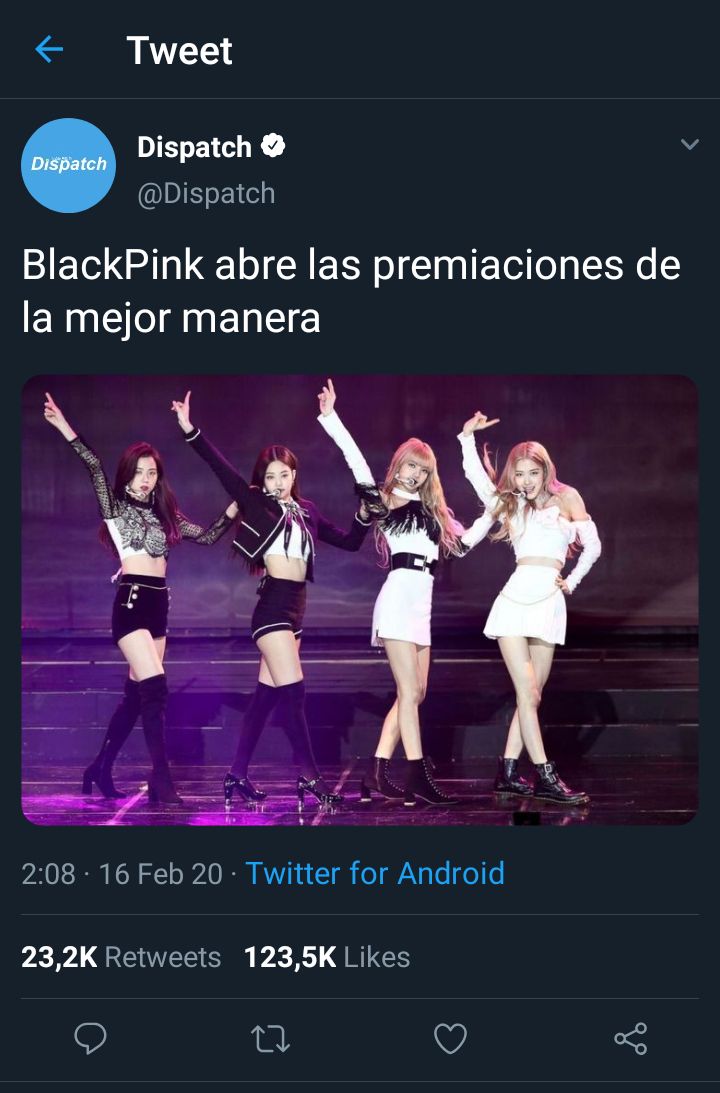Go back using the blue arrow

tap(49, 49)
